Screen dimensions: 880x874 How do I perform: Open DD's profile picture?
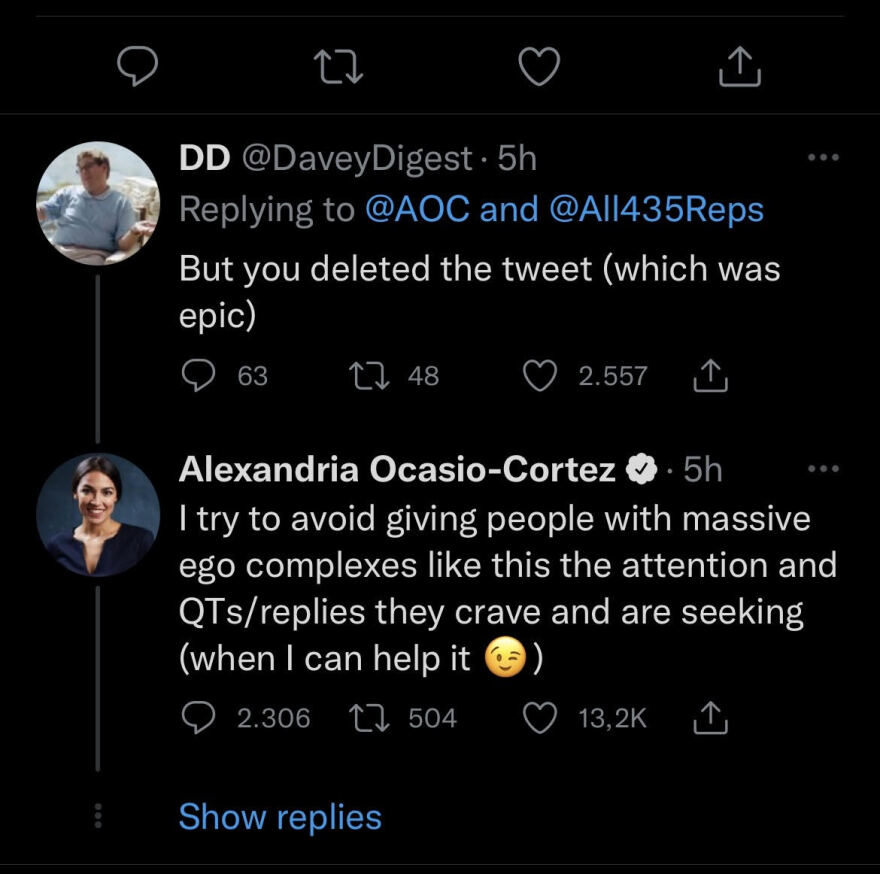(x=97, y=203)
